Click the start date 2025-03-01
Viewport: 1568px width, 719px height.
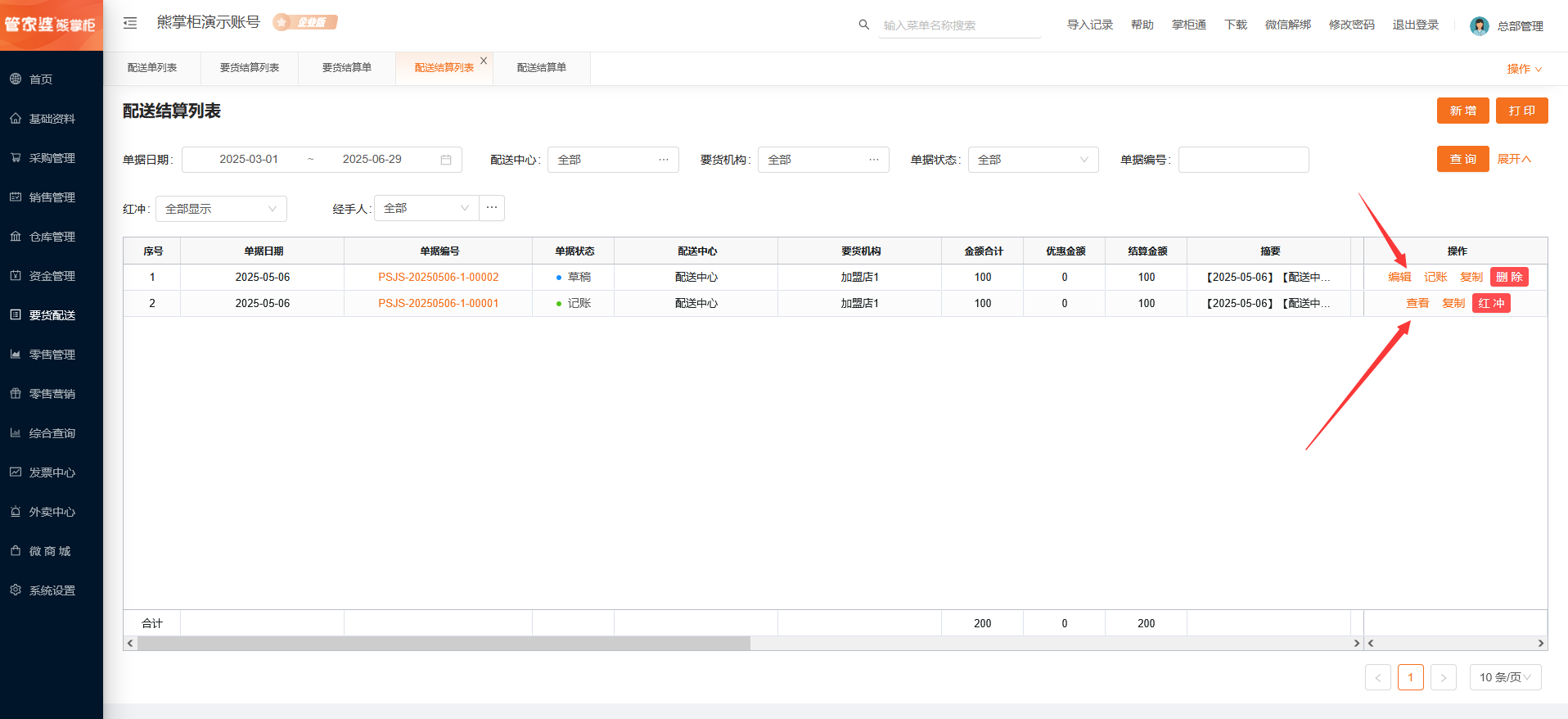click(249, 159)
